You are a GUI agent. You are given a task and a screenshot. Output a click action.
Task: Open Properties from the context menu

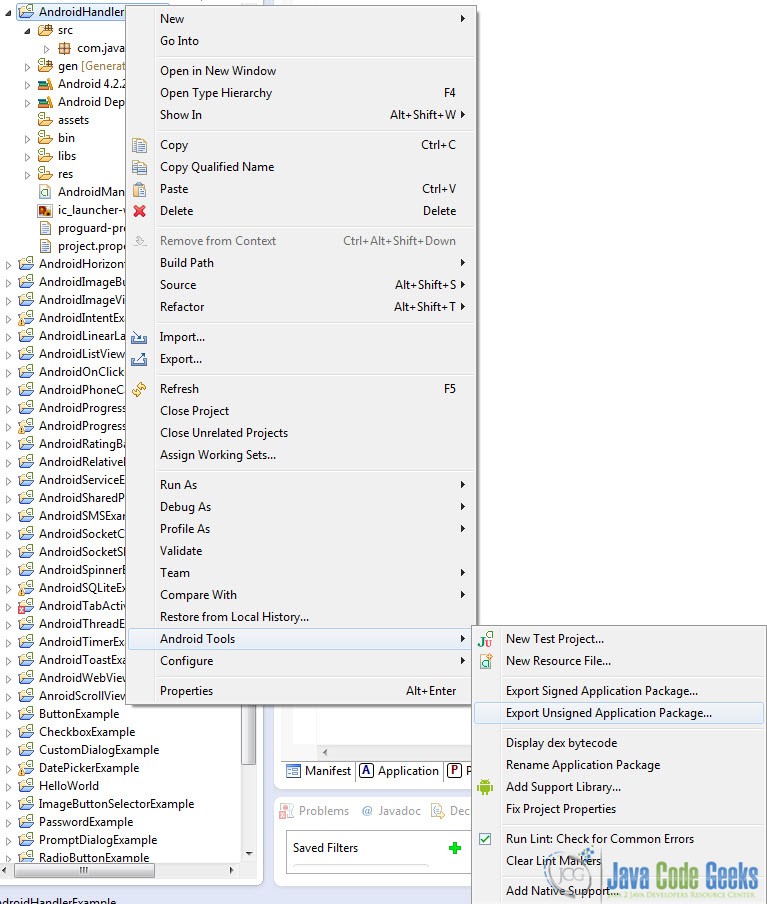point(302,691)
